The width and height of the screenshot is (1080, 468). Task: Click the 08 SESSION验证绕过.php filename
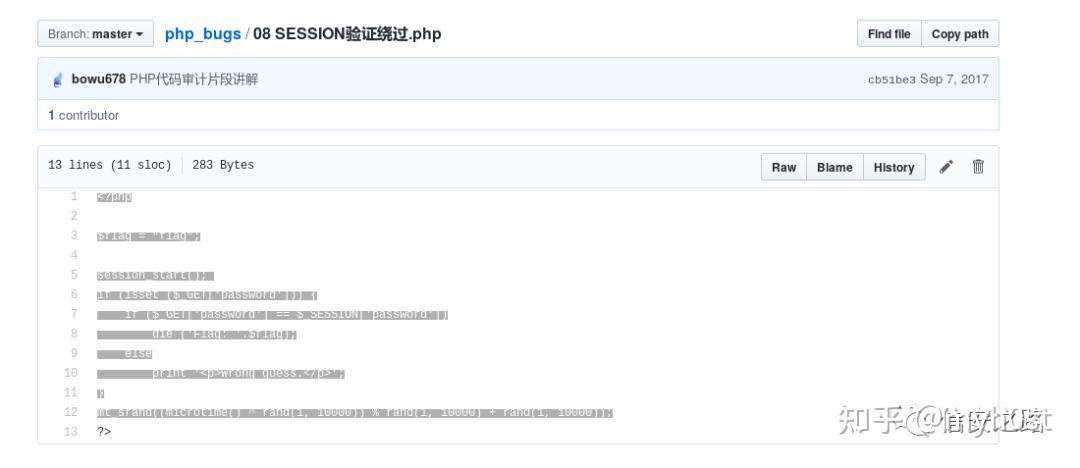(x=347, y=34)
